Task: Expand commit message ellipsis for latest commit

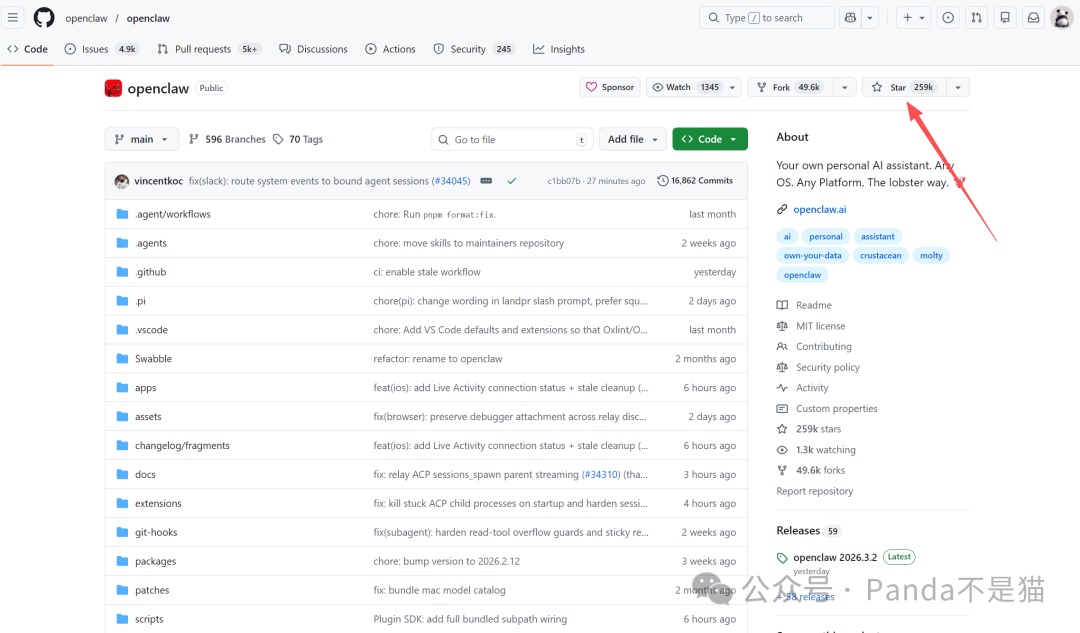Action: point(486,181)
